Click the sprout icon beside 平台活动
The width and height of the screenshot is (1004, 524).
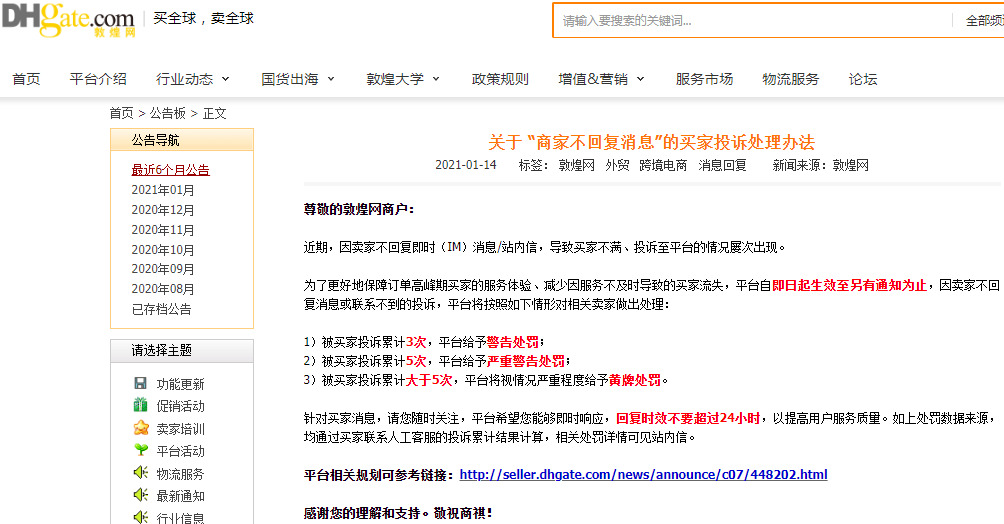click(x=141, y=450)
